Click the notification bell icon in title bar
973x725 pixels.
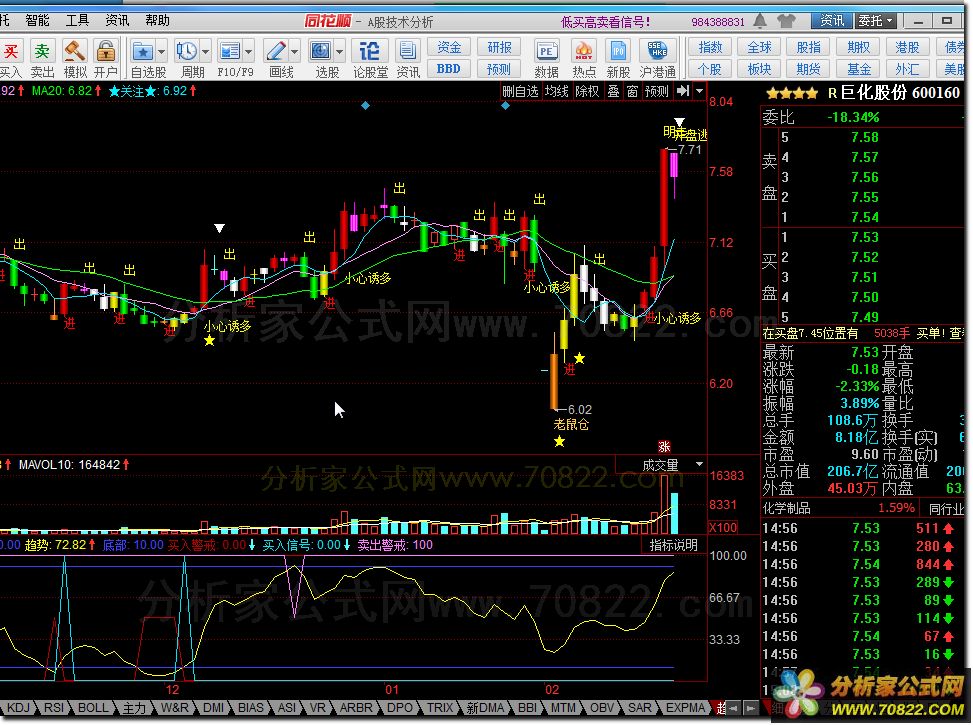[x=760, y=21]
